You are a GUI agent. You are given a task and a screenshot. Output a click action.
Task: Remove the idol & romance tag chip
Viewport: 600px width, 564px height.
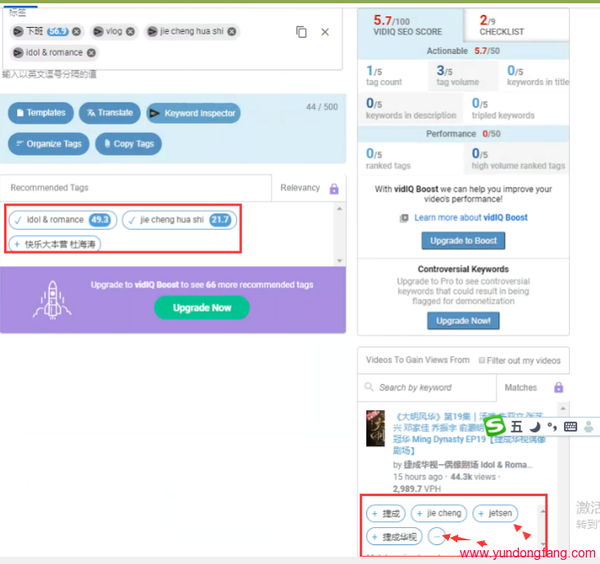tap(91, 53)
